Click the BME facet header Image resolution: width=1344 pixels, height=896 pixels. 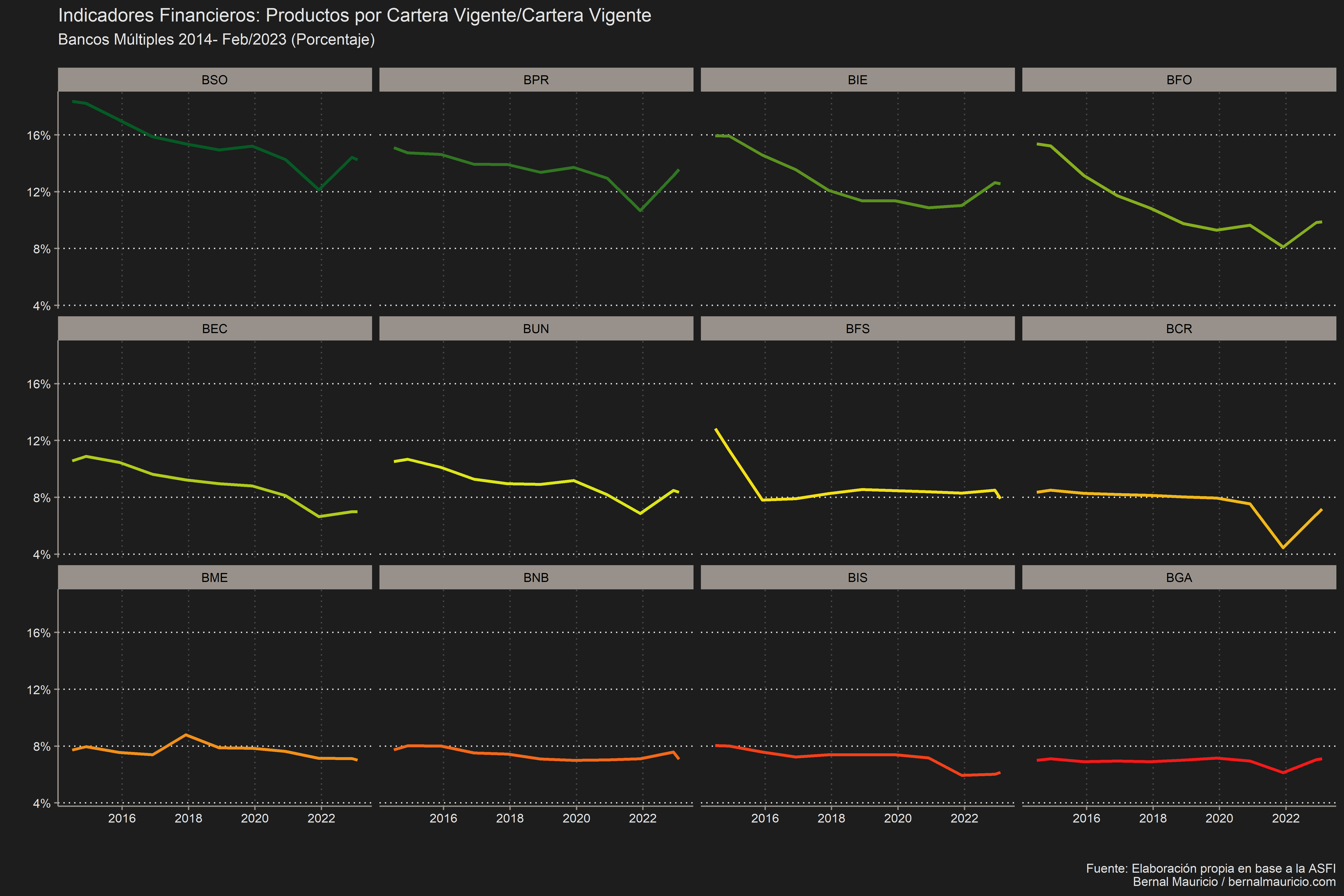coord(215,578)
